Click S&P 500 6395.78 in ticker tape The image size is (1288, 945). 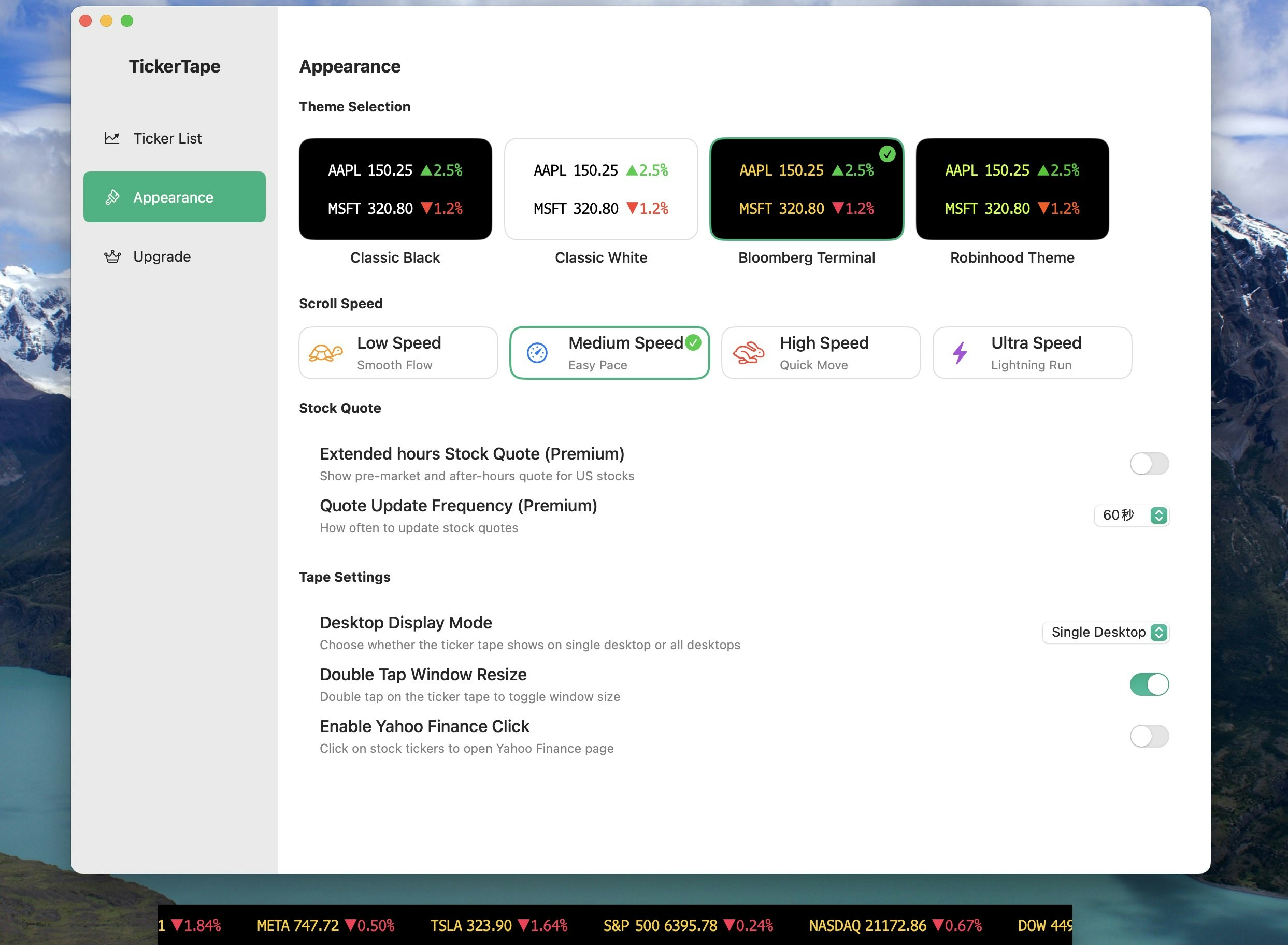click(660, 925)
